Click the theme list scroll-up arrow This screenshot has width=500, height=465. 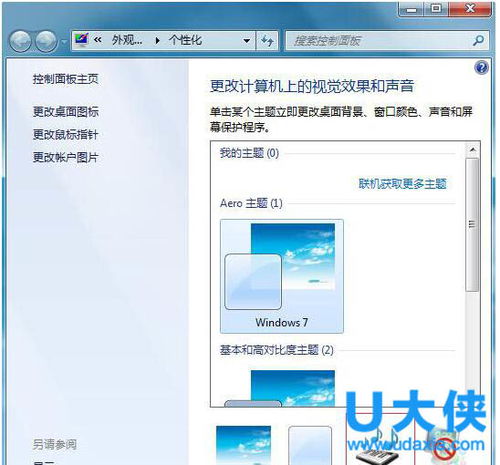(x=472, y=150)
